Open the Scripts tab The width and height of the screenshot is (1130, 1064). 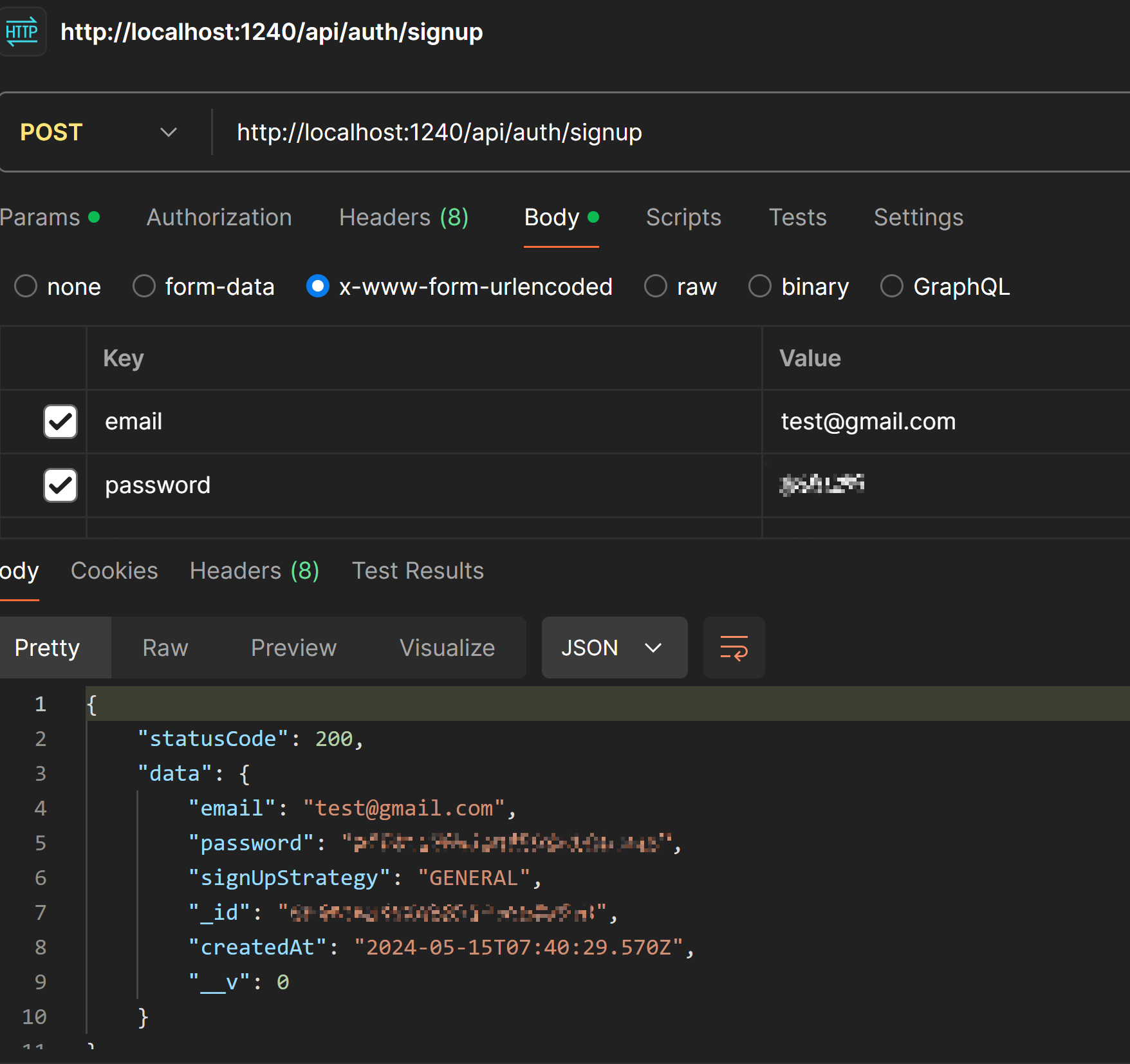click(683, 218)
